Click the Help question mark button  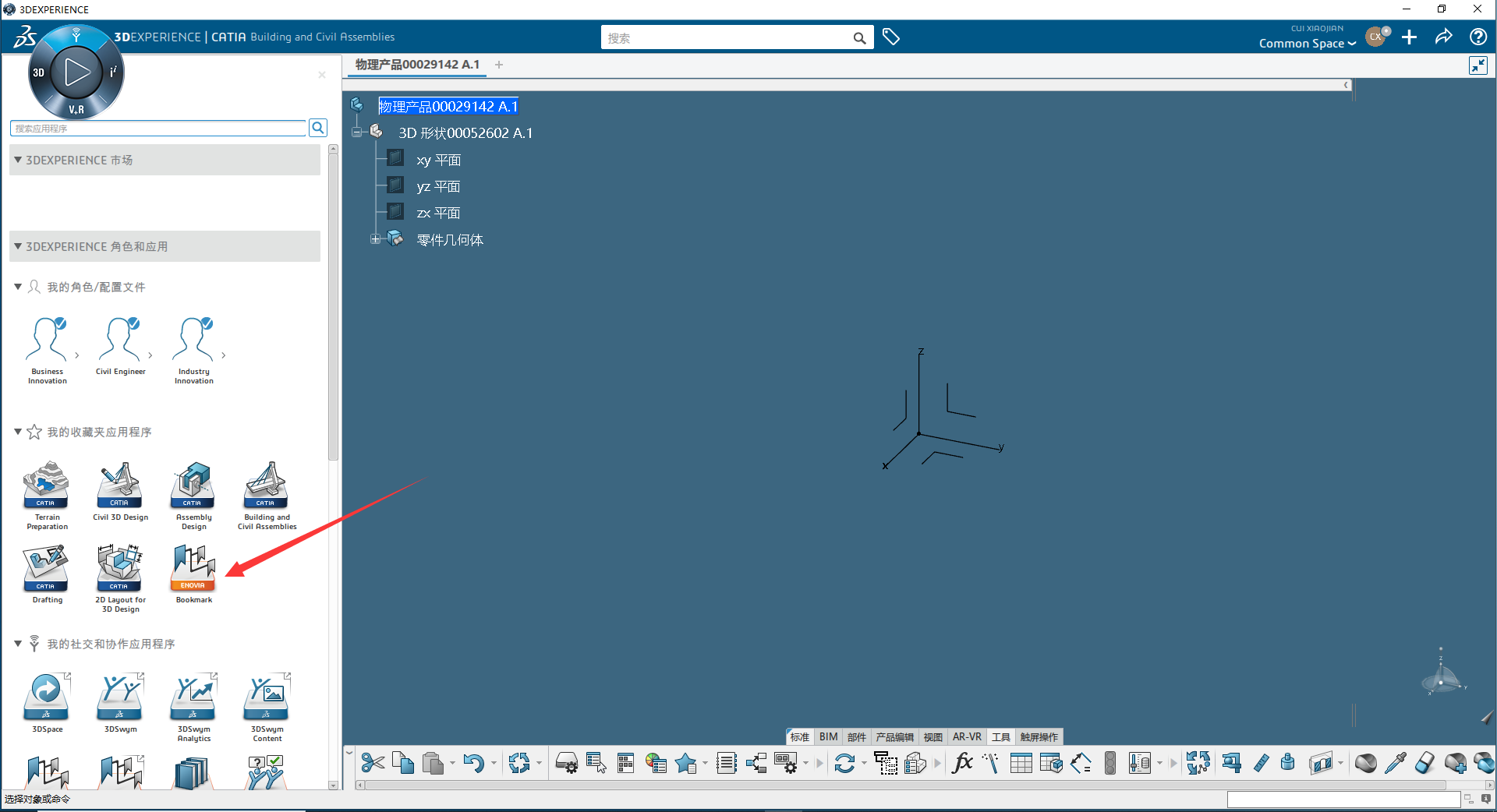tap(1478, 37)
